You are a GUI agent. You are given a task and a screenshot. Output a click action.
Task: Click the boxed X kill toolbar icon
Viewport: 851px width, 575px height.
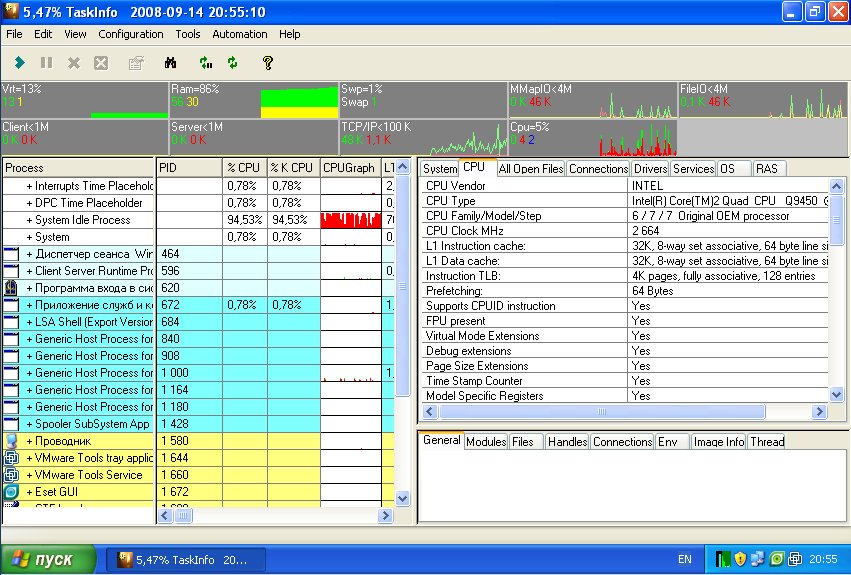point(101,63)
